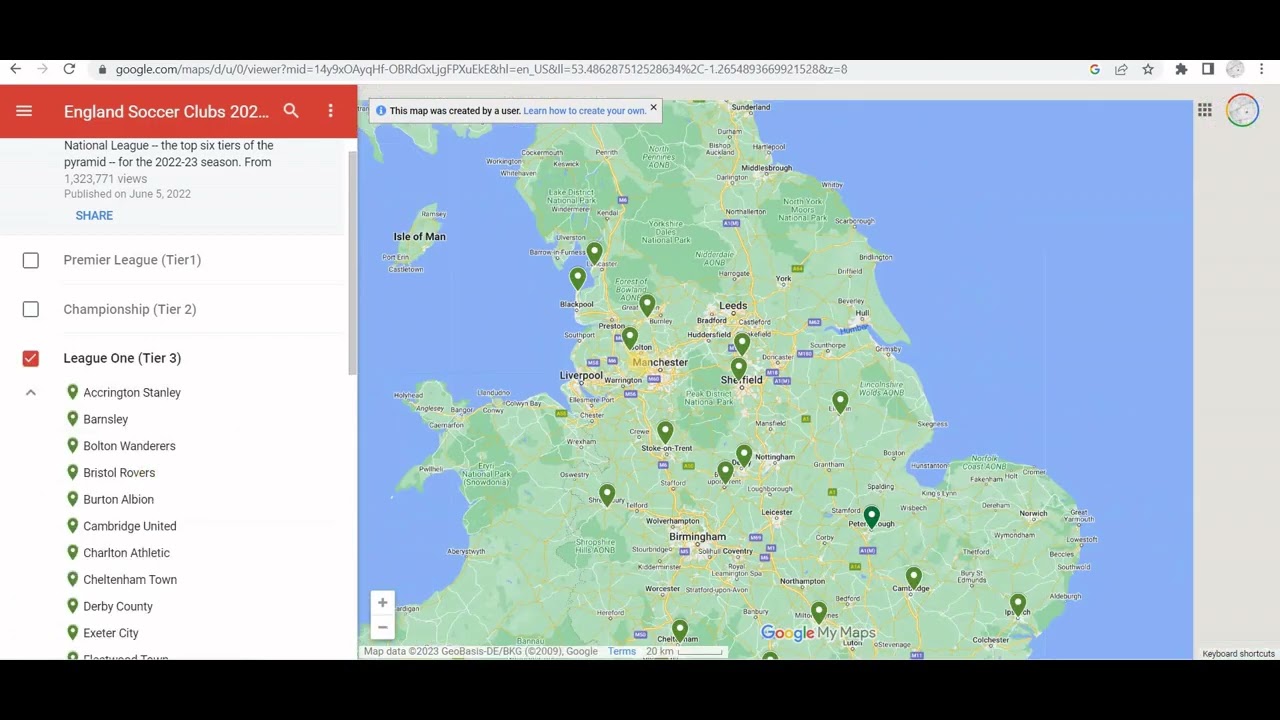Enable the Premier League (Tier1) layer checkbox
The height and width of the screenshot is (720, 1280).
pyautogui.click(x=31, y=260)
